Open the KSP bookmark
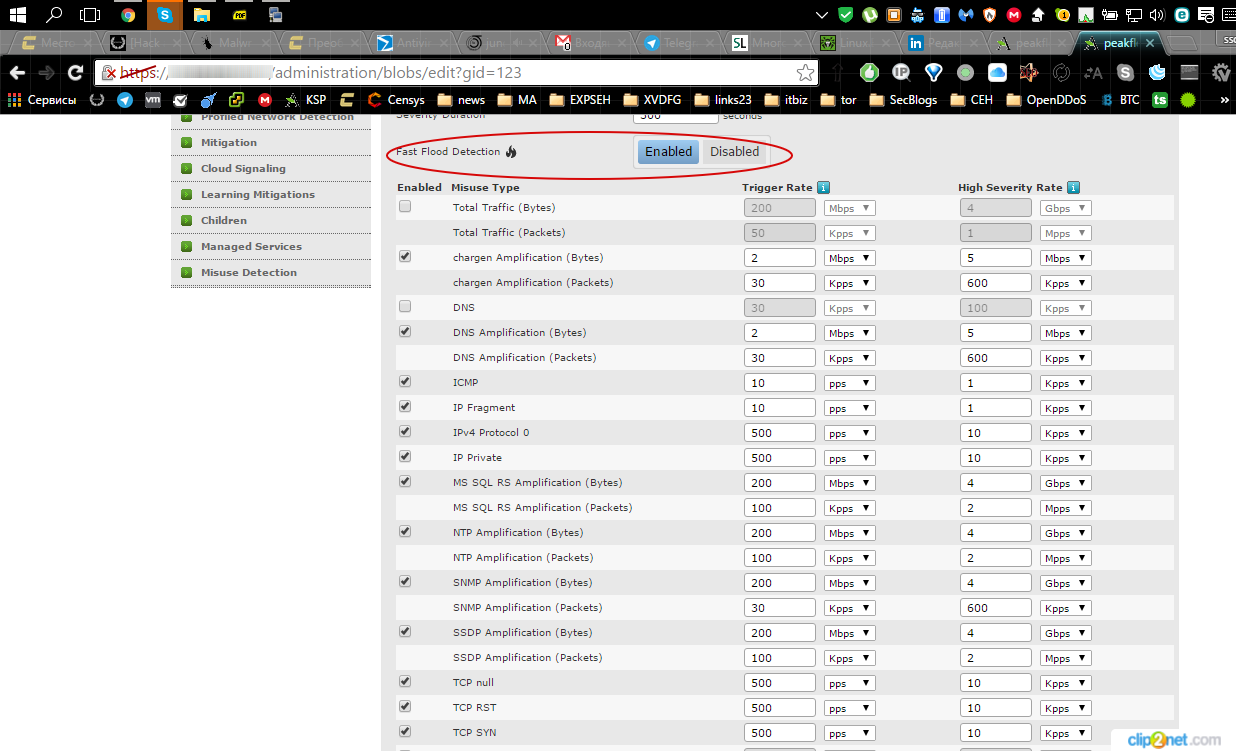Screen dimensions: 1236x751 [x=305, y=100]
